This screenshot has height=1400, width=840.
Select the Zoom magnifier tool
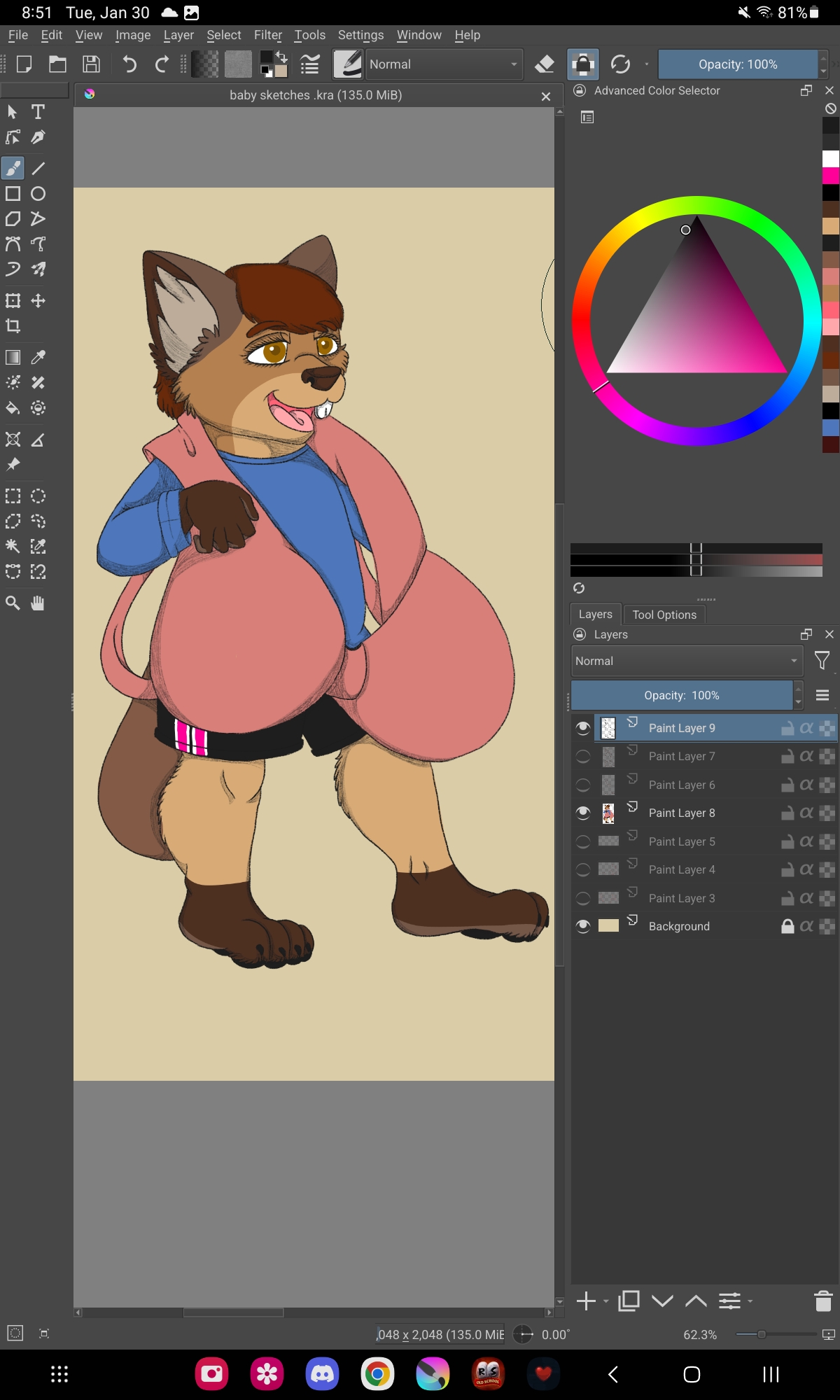click(x=13, y=603)
